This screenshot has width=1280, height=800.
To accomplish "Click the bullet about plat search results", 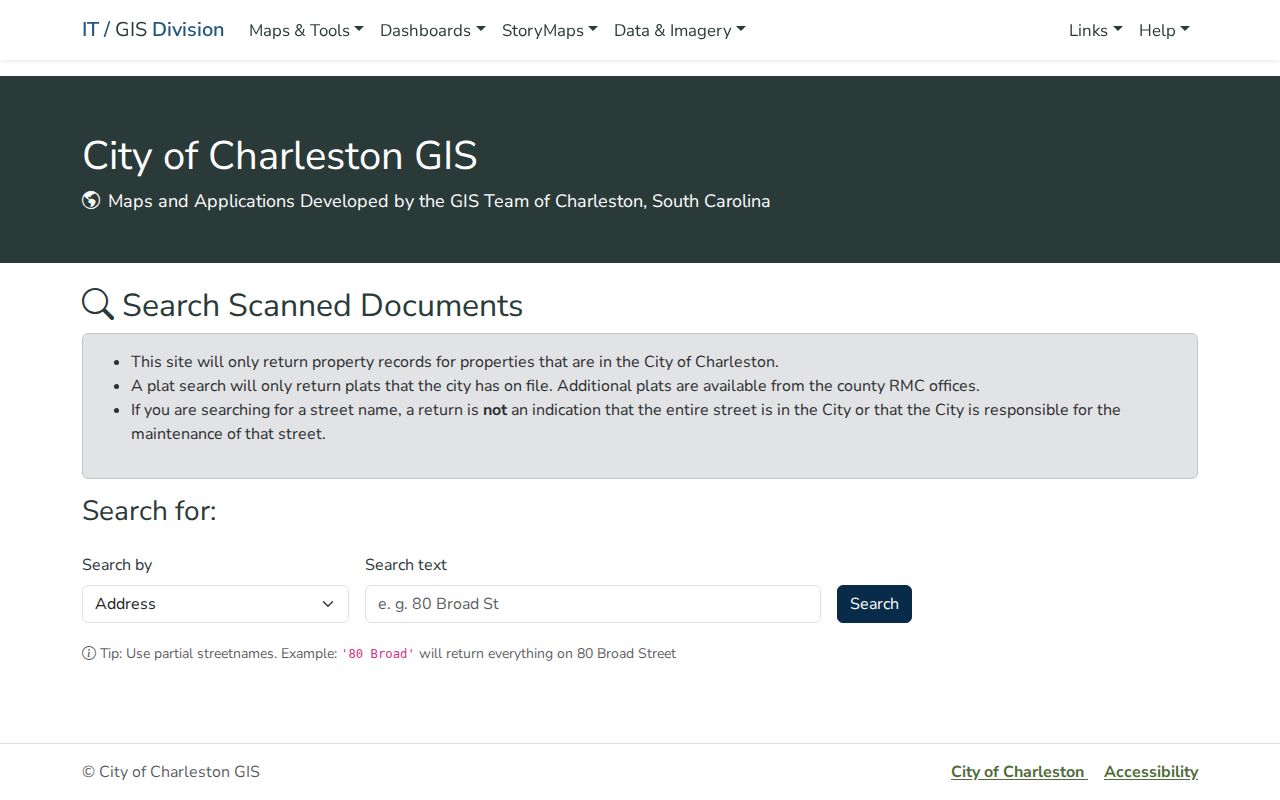I will click(555, 385).
